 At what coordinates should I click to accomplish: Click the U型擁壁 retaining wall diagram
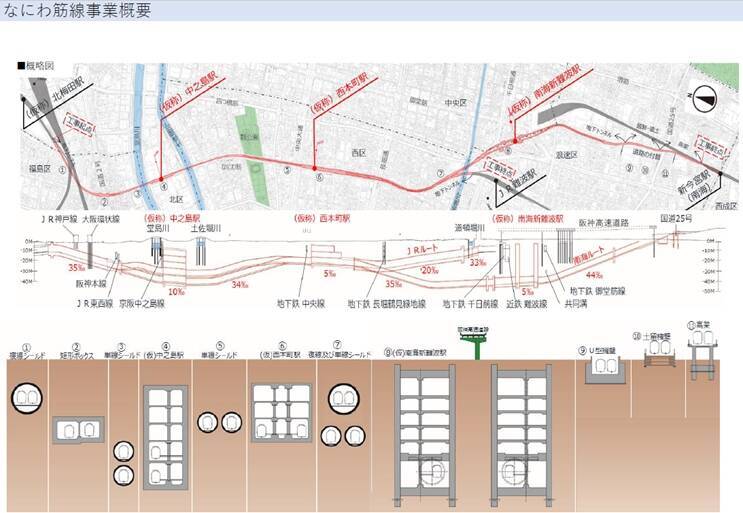[x=605, y=370]
